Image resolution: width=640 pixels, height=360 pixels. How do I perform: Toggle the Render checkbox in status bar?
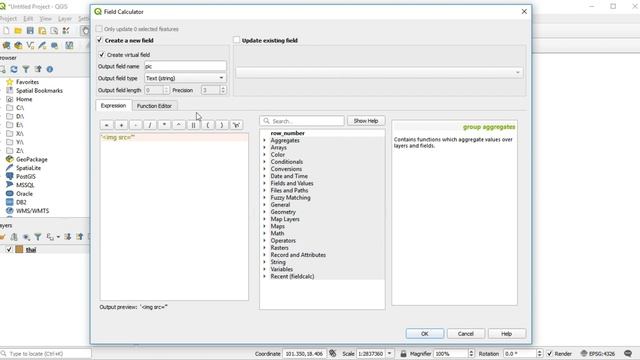point(549,353)
